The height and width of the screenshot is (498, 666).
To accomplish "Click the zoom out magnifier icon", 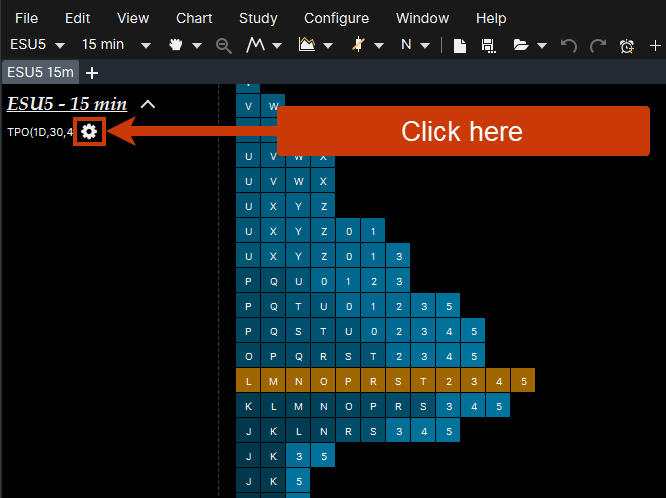I will point(224,46).
